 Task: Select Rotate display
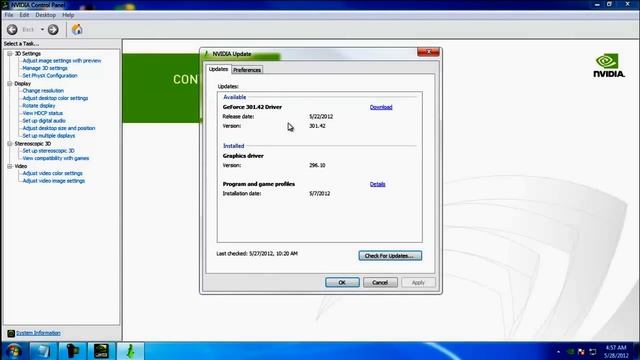pyautogui.click(x=39, y=105)
